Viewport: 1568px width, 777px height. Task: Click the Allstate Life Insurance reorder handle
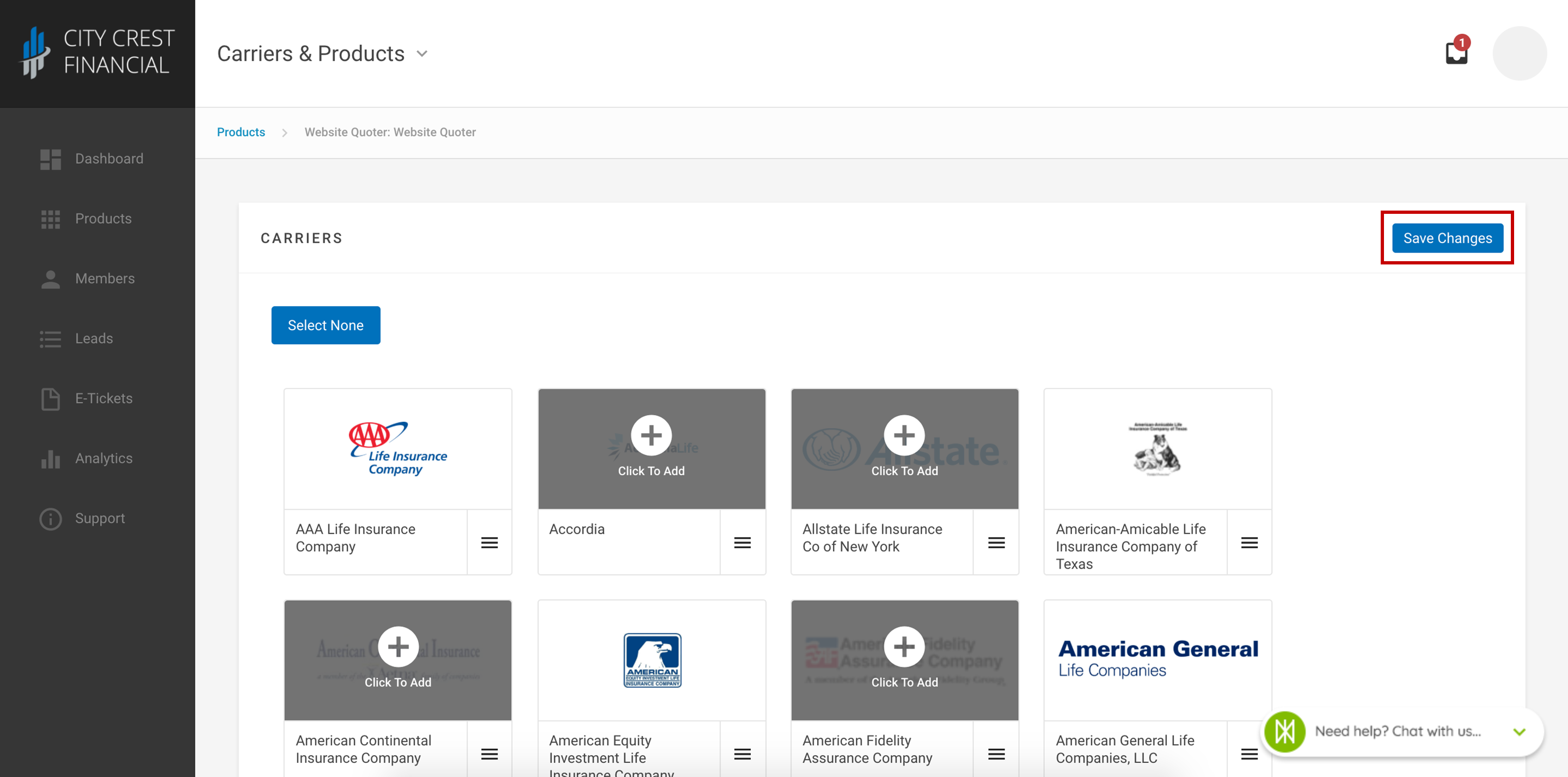coord(996,542)
